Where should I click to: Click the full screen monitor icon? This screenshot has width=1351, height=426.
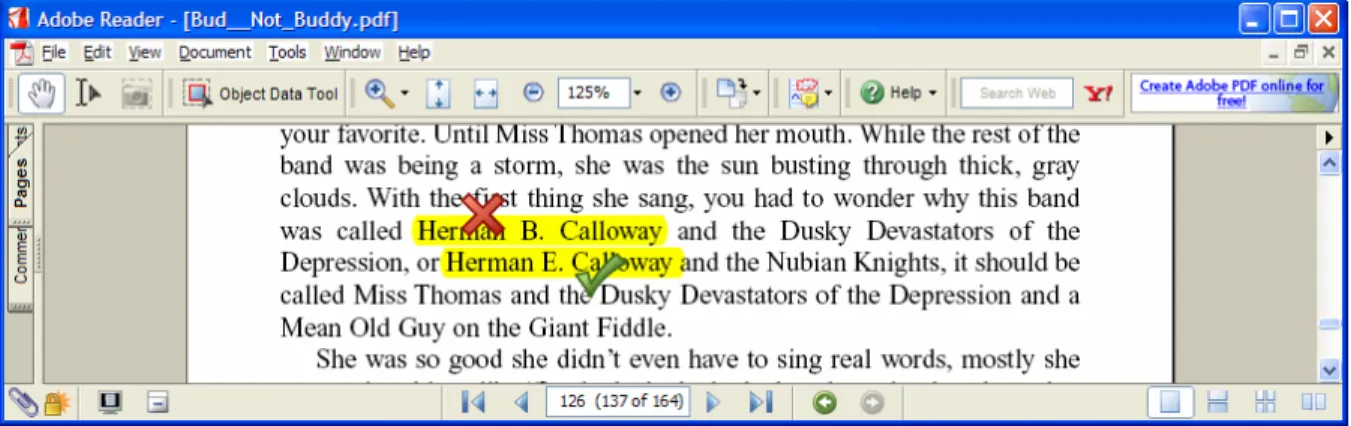110,402
